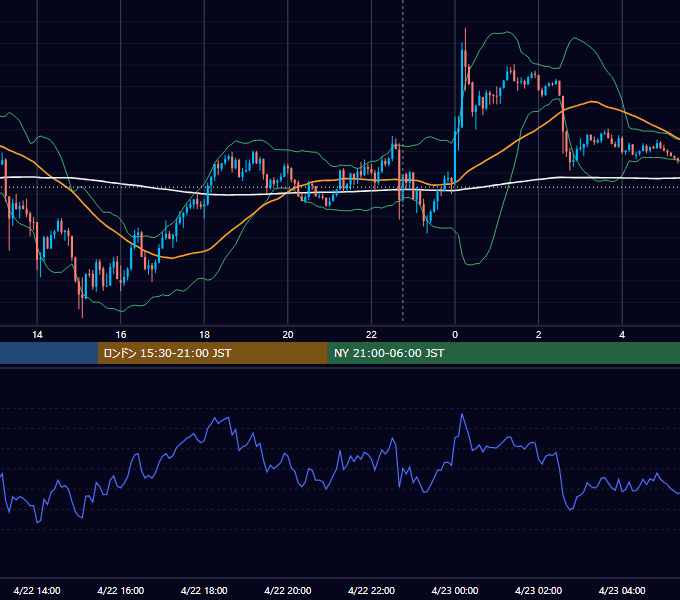Click the 4/22 16:00 date label
680x600 pixels.
(121, 590)
